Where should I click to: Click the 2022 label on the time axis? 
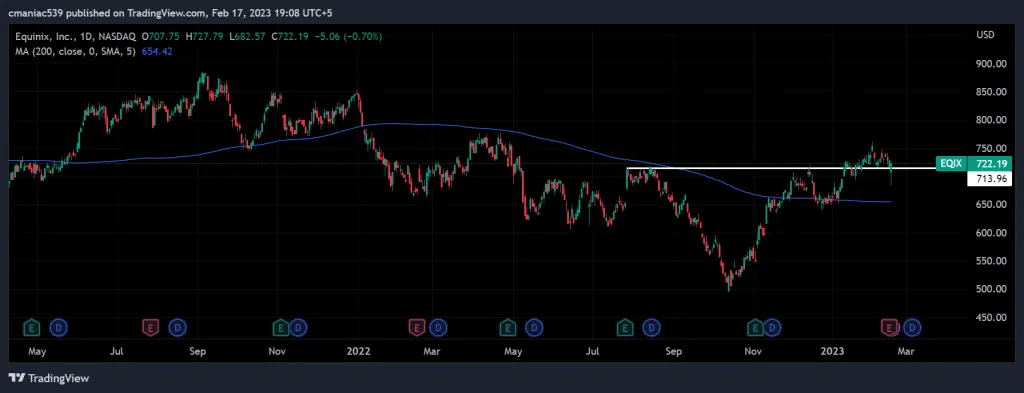(x=359, y=351)
